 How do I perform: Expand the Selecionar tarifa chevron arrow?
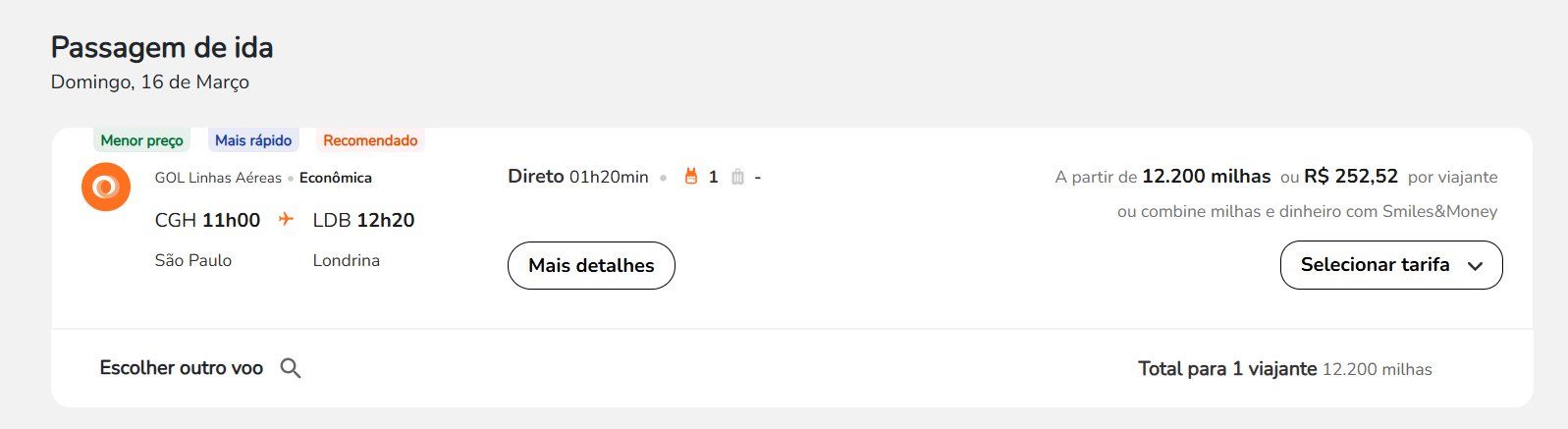1475,265
